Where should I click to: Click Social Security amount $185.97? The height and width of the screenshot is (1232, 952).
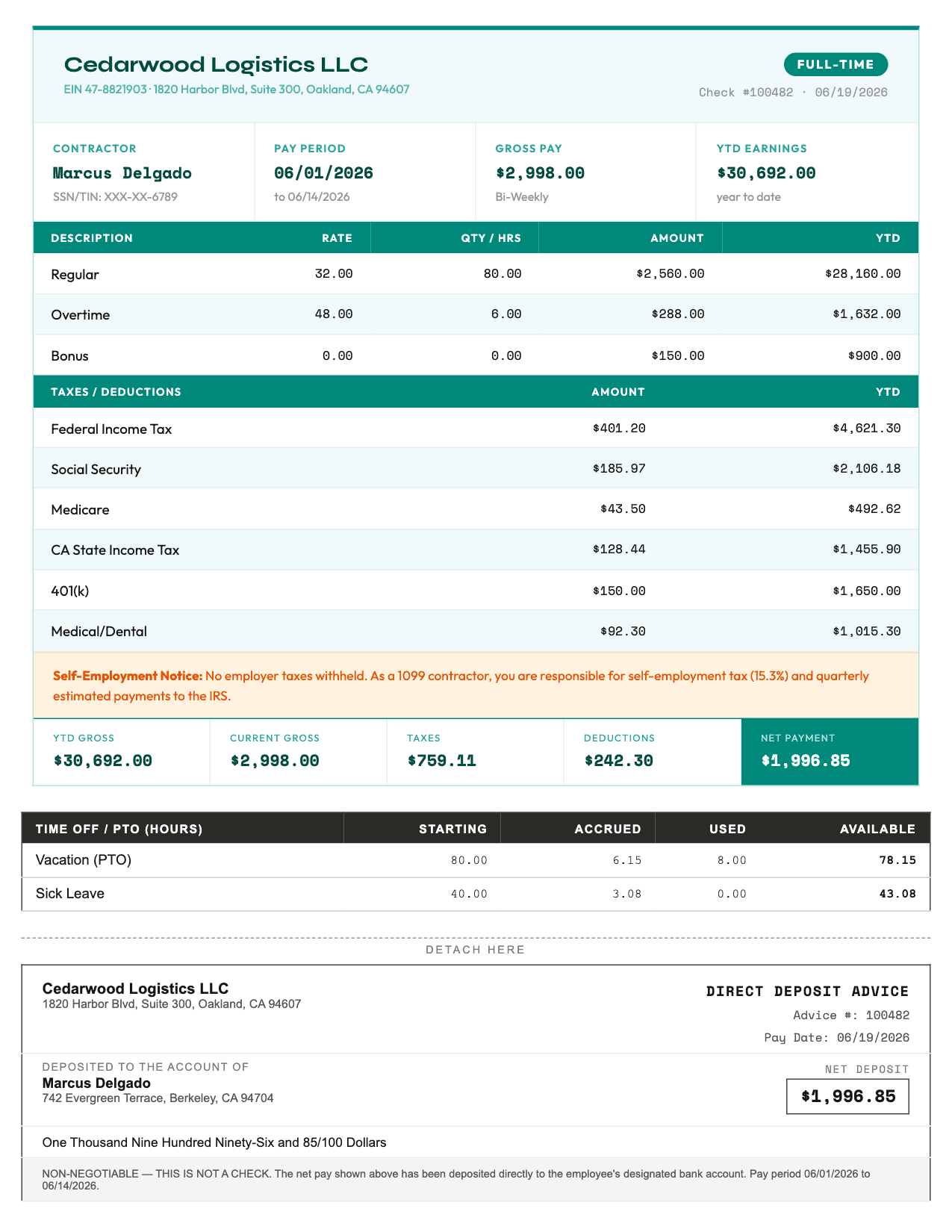click(619, 469)
